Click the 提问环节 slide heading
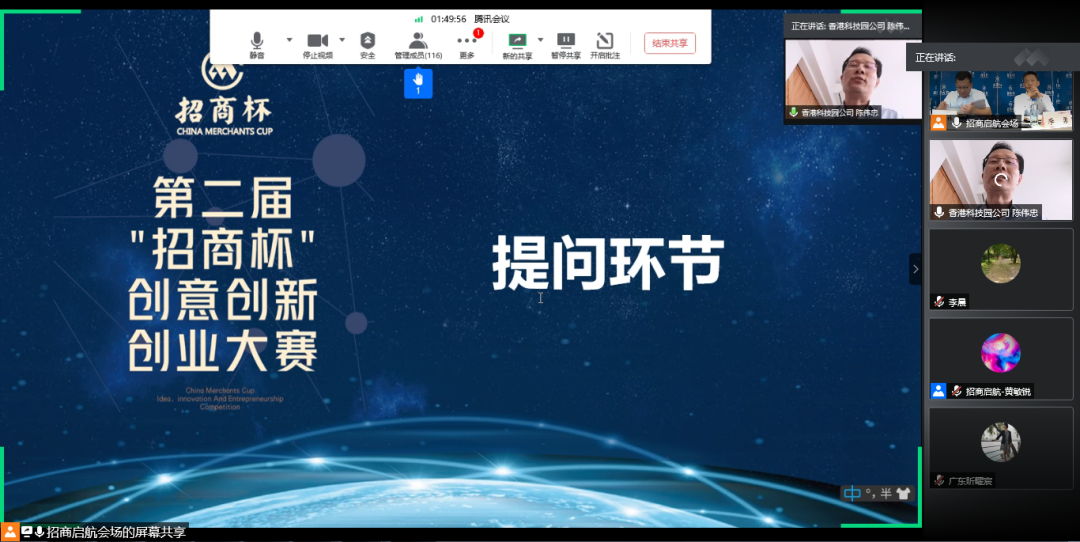Screen dimensions: 1080x542 pyautogui.click(x=608, y=263)
